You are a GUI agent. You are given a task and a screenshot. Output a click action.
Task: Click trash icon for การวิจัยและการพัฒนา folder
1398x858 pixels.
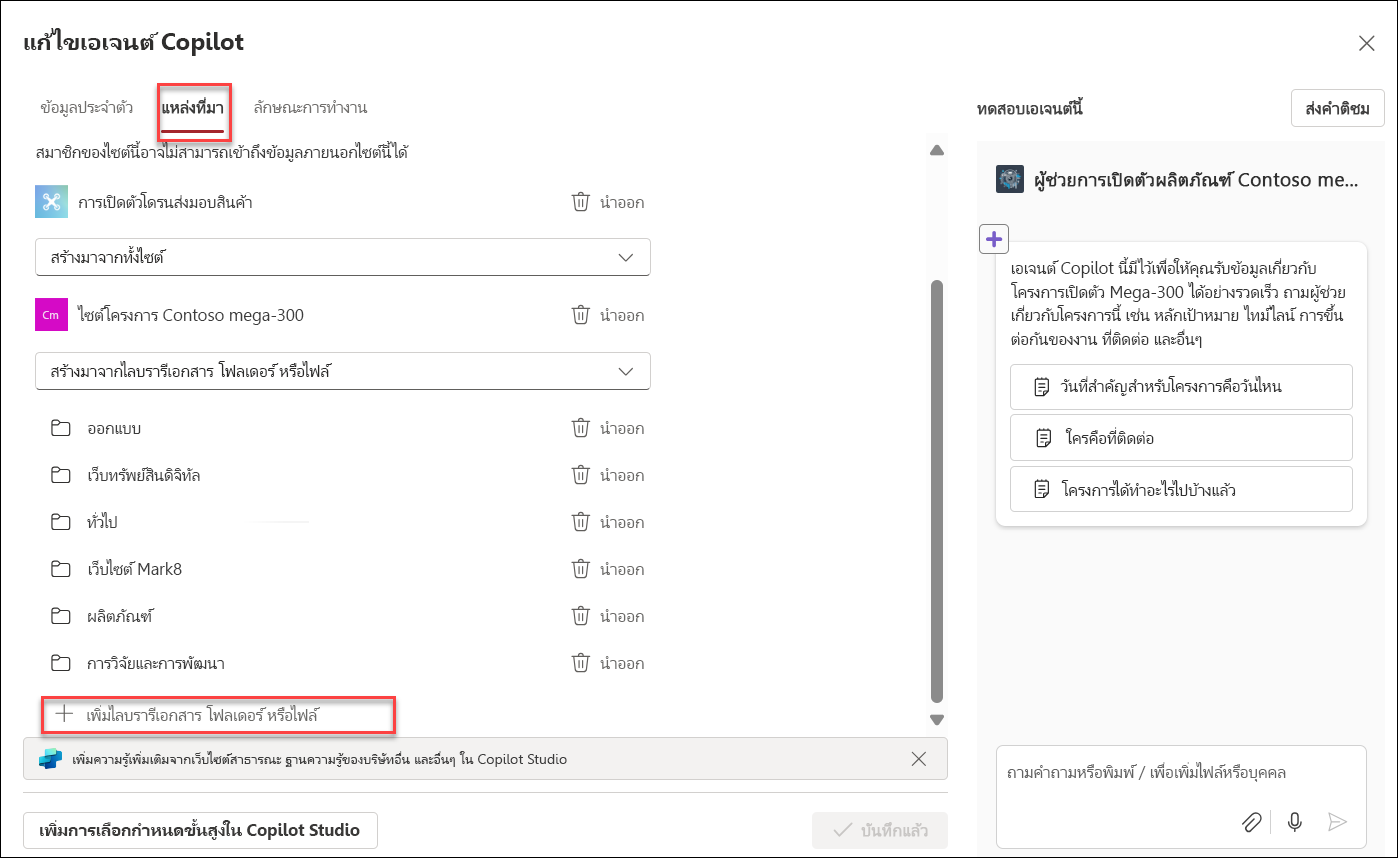coord(580,663)
